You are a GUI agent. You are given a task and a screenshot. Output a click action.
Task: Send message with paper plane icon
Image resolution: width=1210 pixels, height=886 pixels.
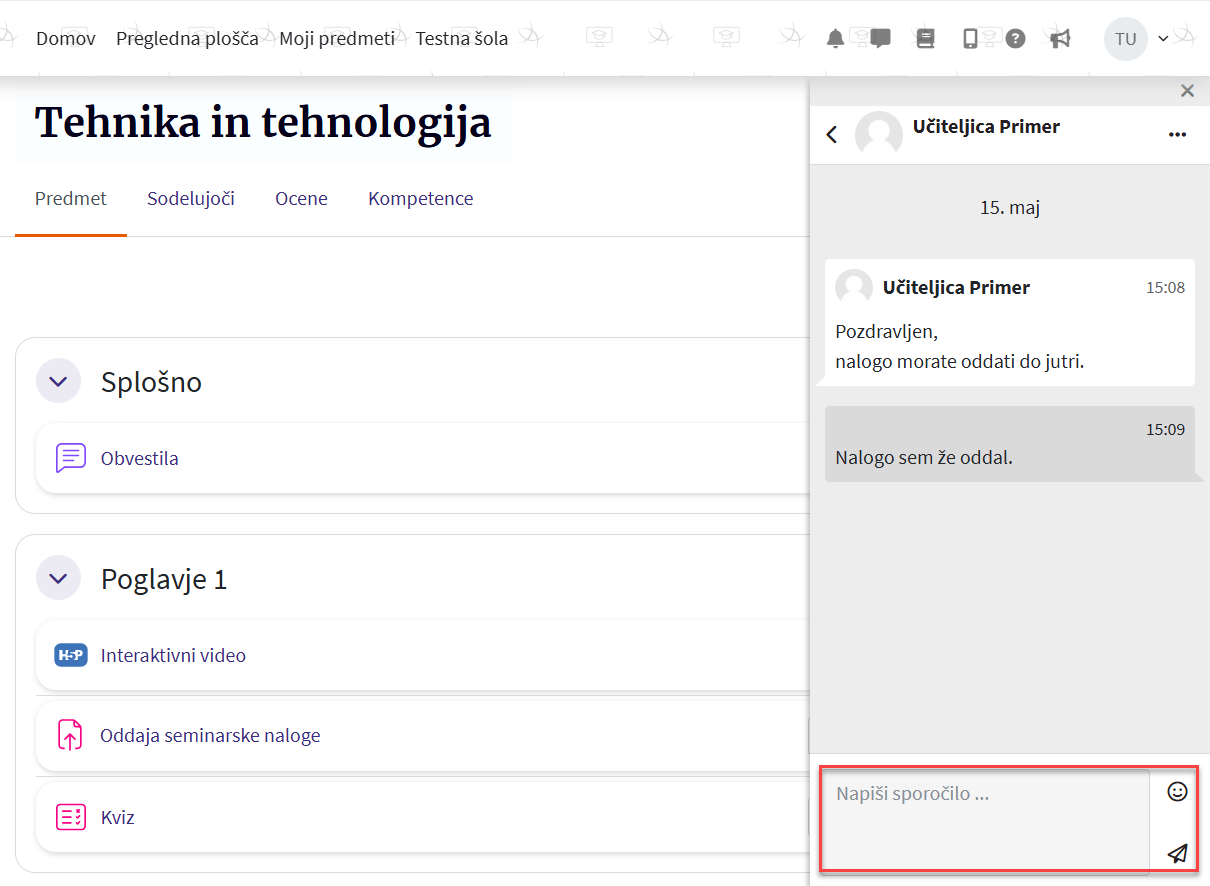tap(1177, 853)
